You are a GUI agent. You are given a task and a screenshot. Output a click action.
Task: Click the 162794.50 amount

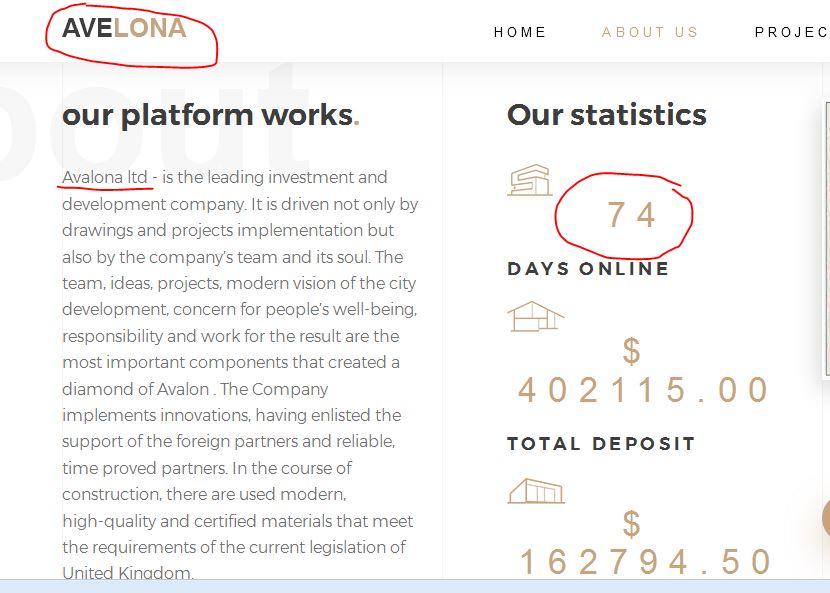pos(646,562)
